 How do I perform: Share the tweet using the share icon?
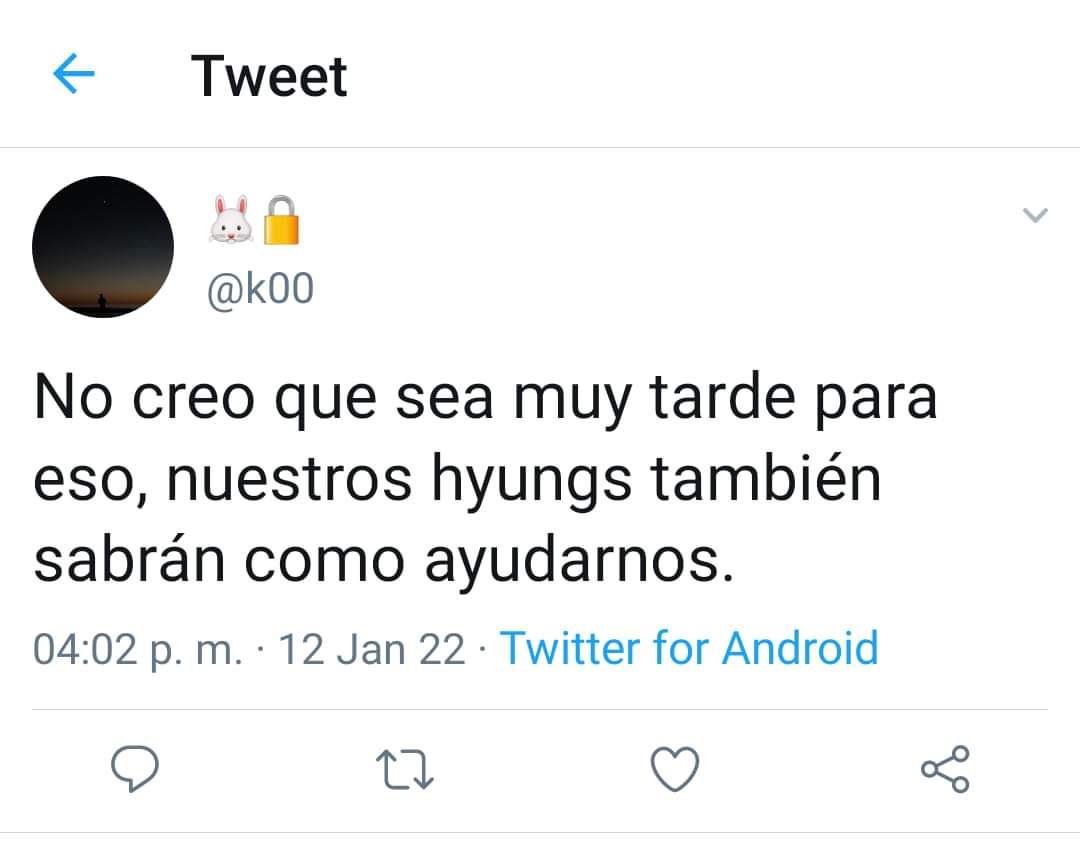[x=946, y=768]
